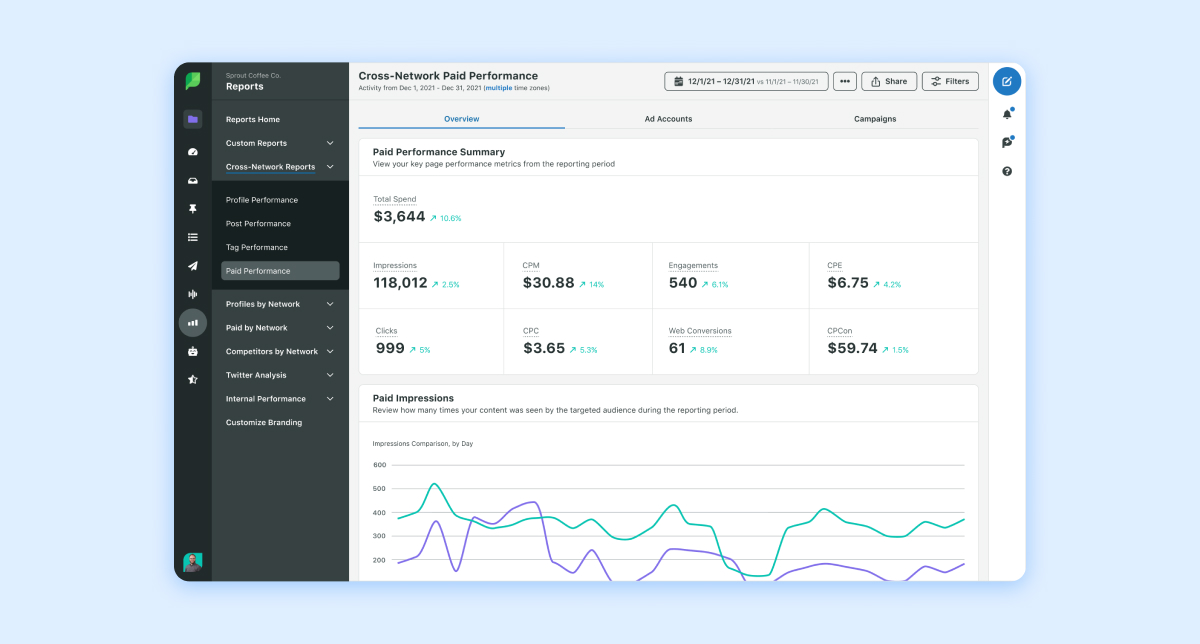Open Profile Performance report
This screenshot has width=1200, height=644.
click(x=262, y=200)
